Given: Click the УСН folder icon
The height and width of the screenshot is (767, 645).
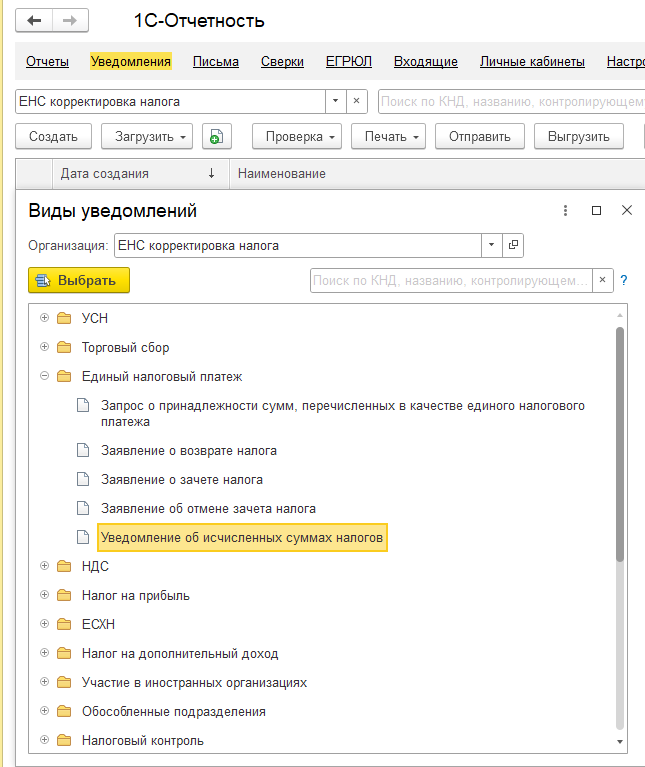Looking at the screenshot, I should point(64,318).
